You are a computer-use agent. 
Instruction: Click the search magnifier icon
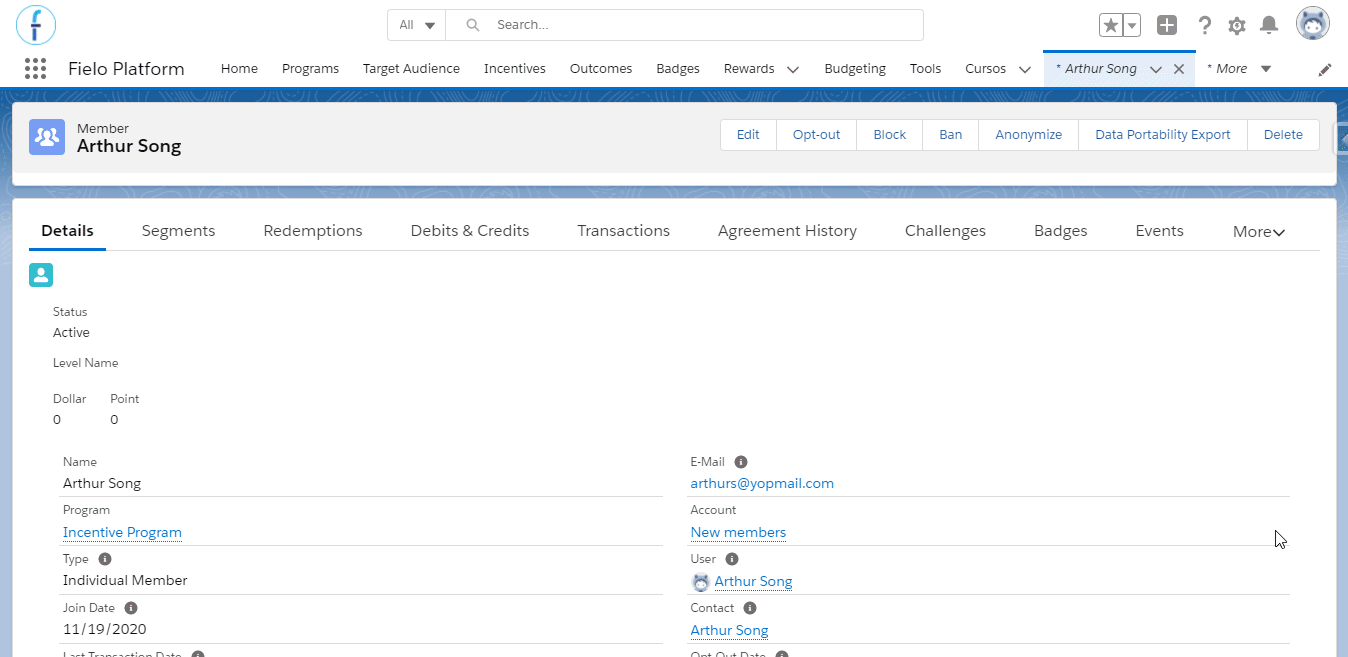click(473, 25)
